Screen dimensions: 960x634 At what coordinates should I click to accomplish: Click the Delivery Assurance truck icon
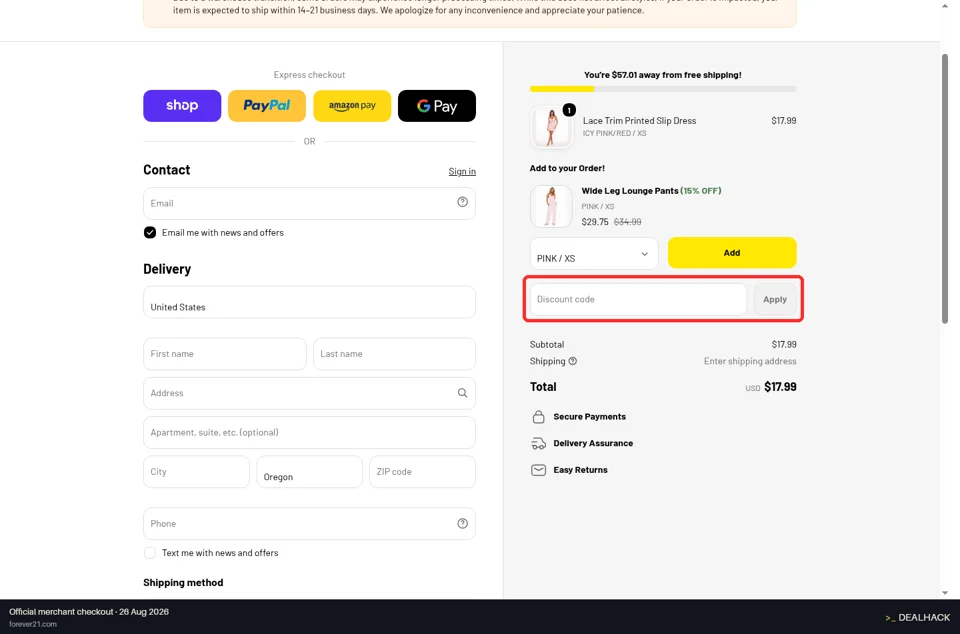538,443
